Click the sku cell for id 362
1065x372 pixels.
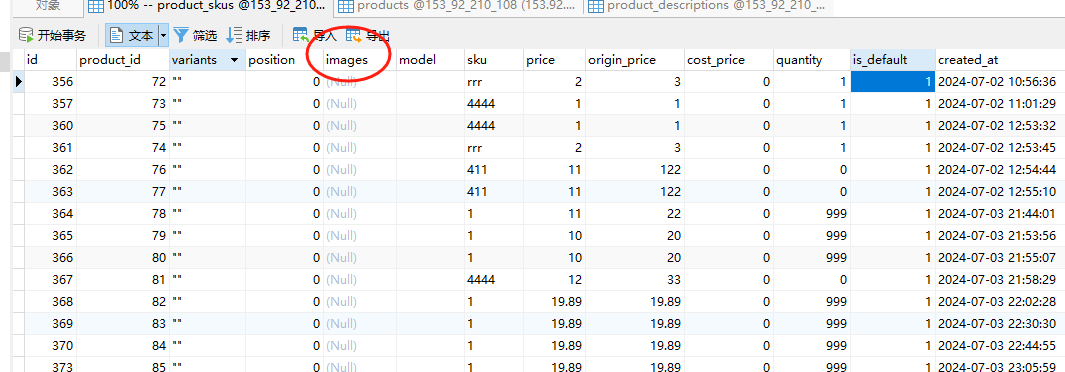point(494,170)
